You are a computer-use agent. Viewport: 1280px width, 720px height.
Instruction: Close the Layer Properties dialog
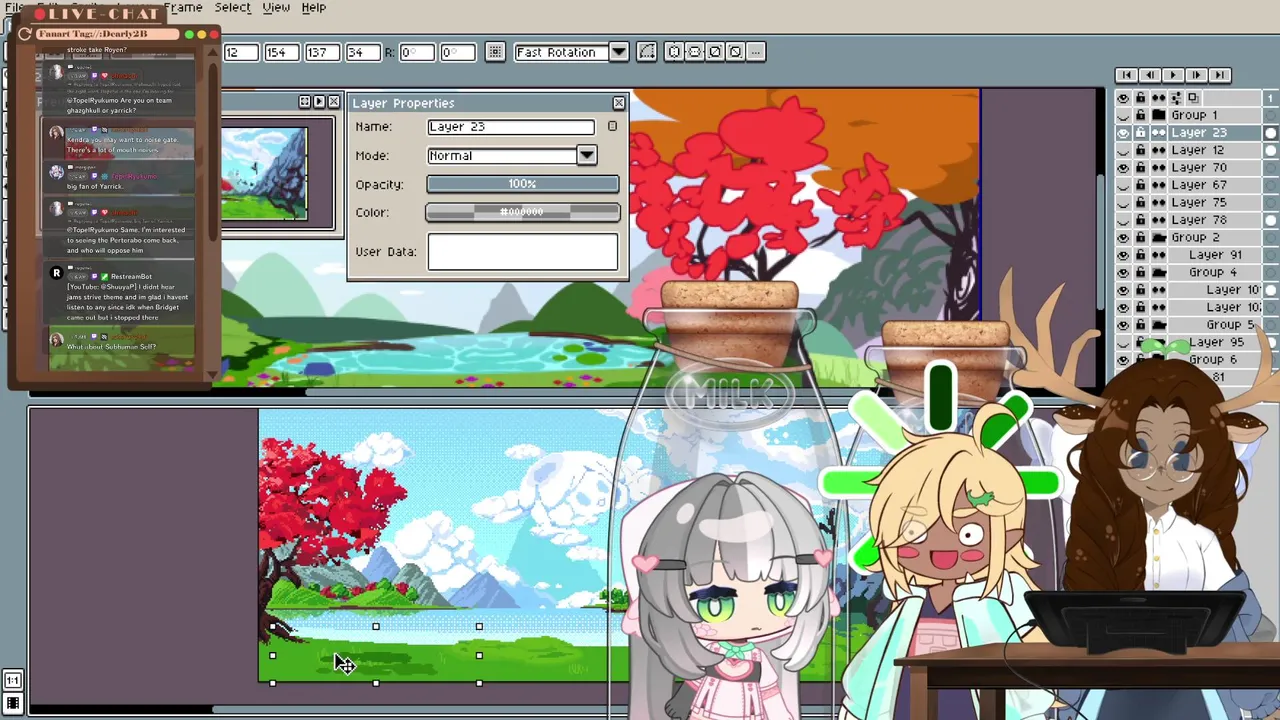point(618,103)
